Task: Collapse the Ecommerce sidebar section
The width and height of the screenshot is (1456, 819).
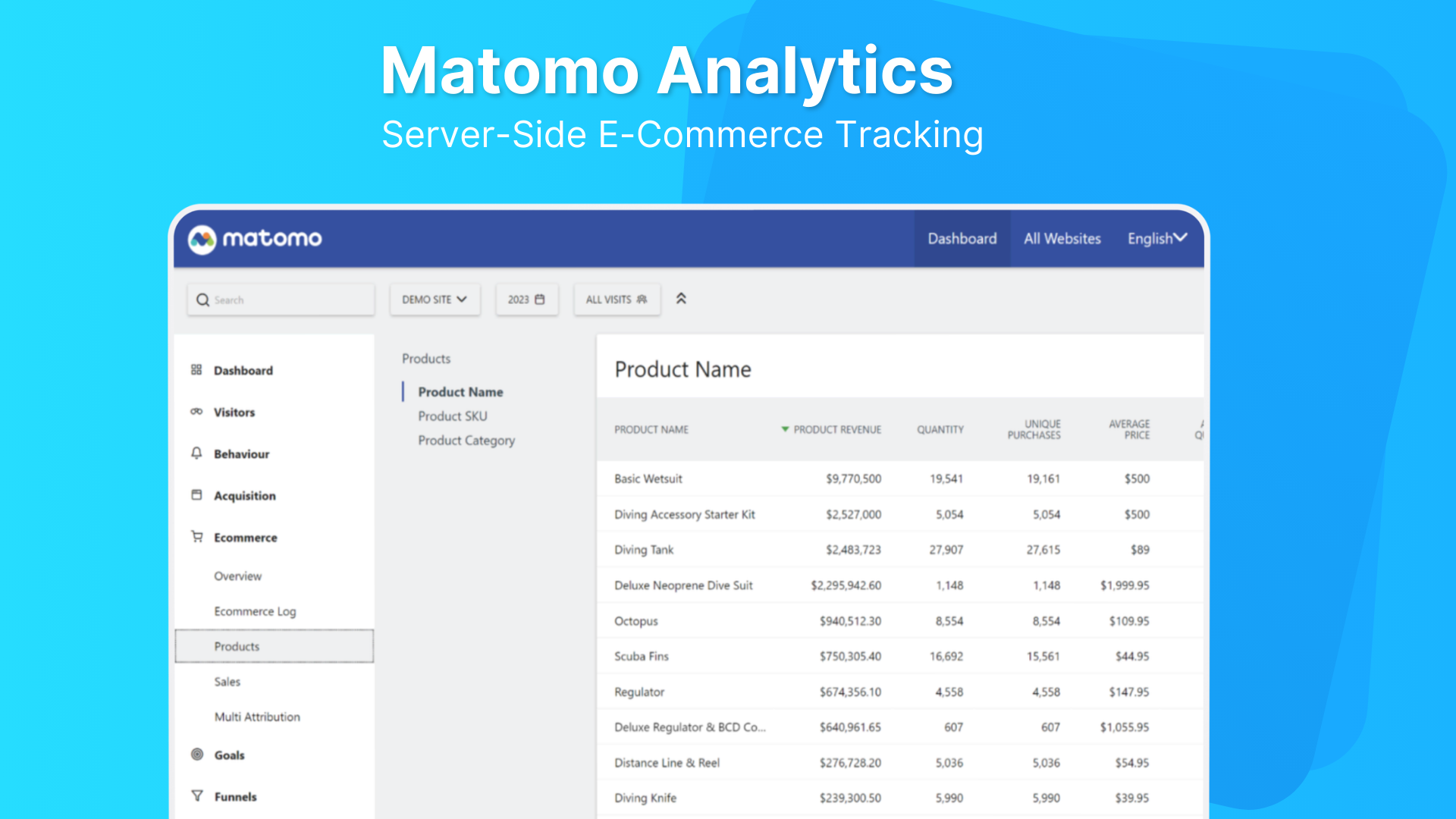Action: coord(246,538)
